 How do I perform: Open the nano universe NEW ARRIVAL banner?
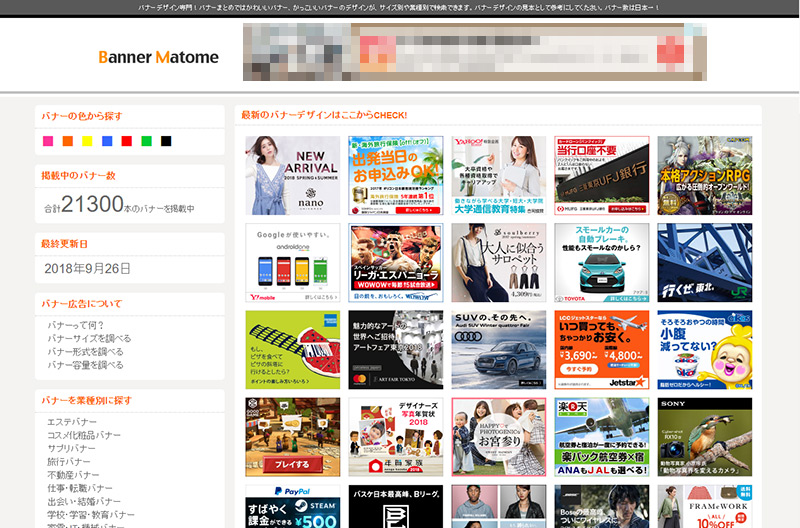[x=292, y=175]
